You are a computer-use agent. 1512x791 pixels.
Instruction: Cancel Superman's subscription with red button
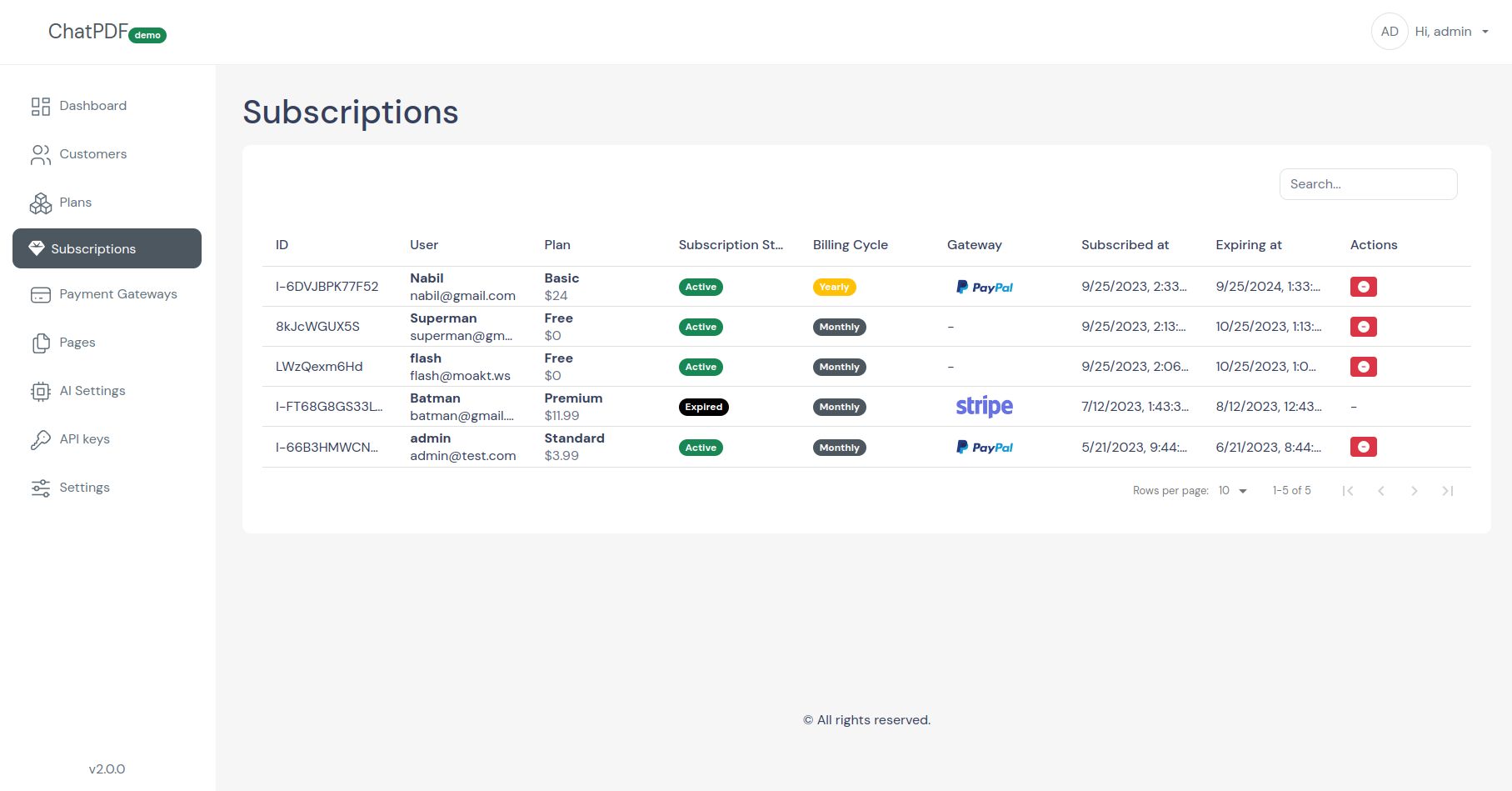click(1363, 327)
